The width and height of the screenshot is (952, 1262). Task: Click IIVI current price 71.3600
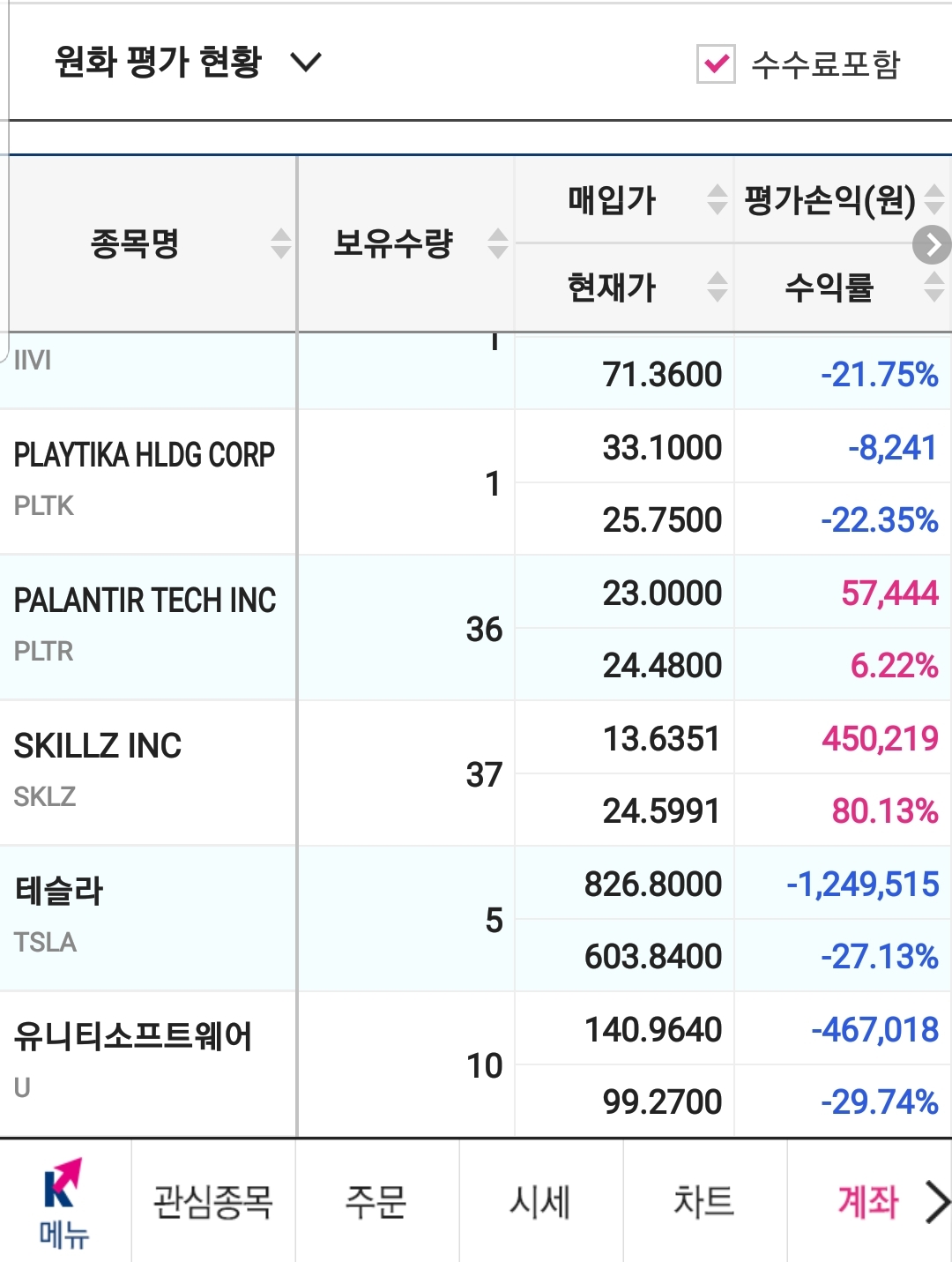pyautogui.click(x=663, y=375)
